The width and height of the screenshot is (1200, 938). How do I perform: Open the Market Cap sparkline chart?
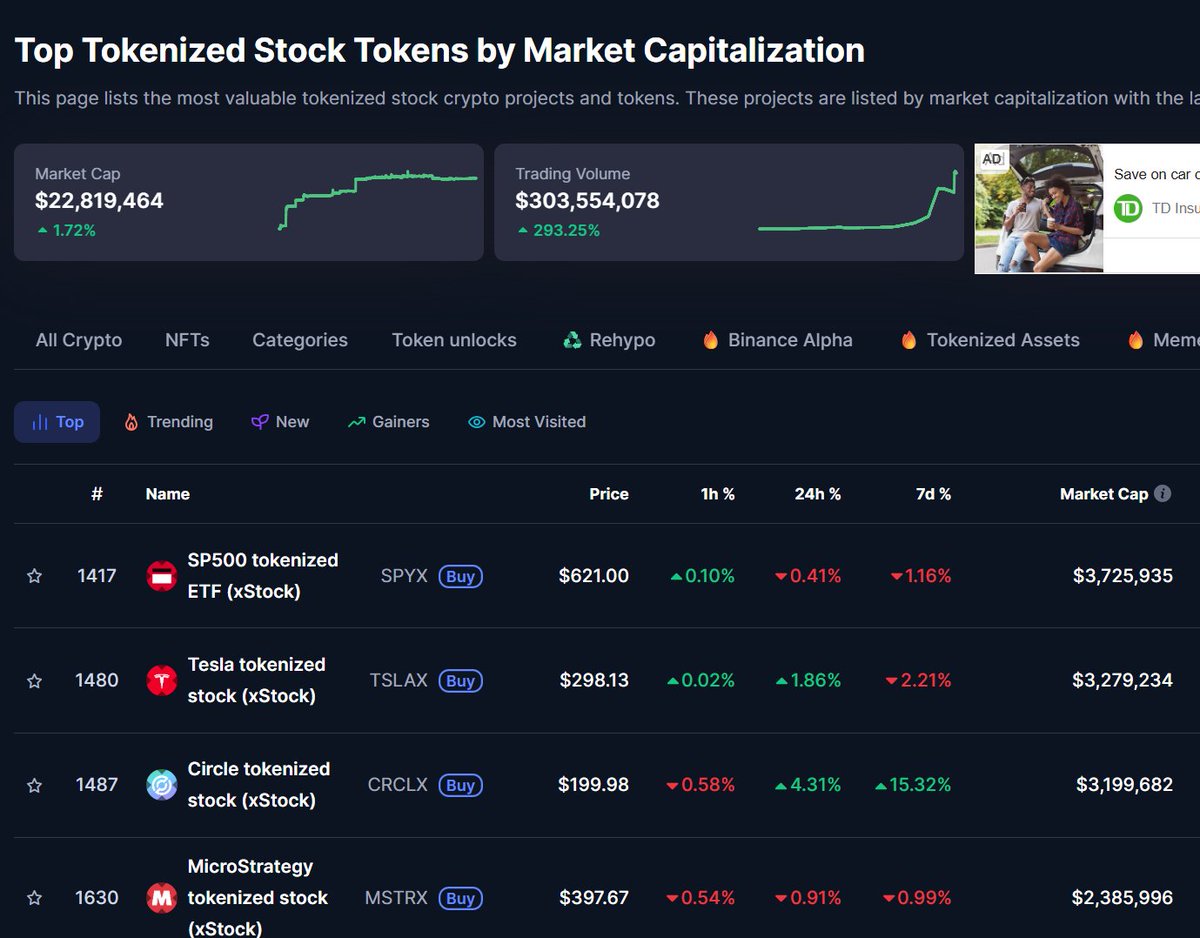tap(377, 200)
